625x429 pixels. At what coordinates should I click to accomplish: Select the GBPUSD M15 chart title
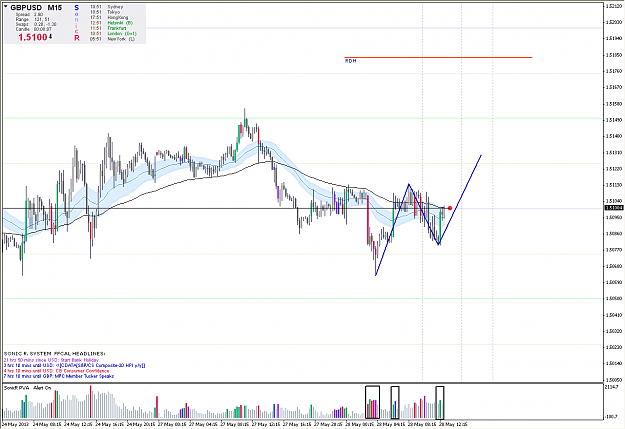pos(36,8)
